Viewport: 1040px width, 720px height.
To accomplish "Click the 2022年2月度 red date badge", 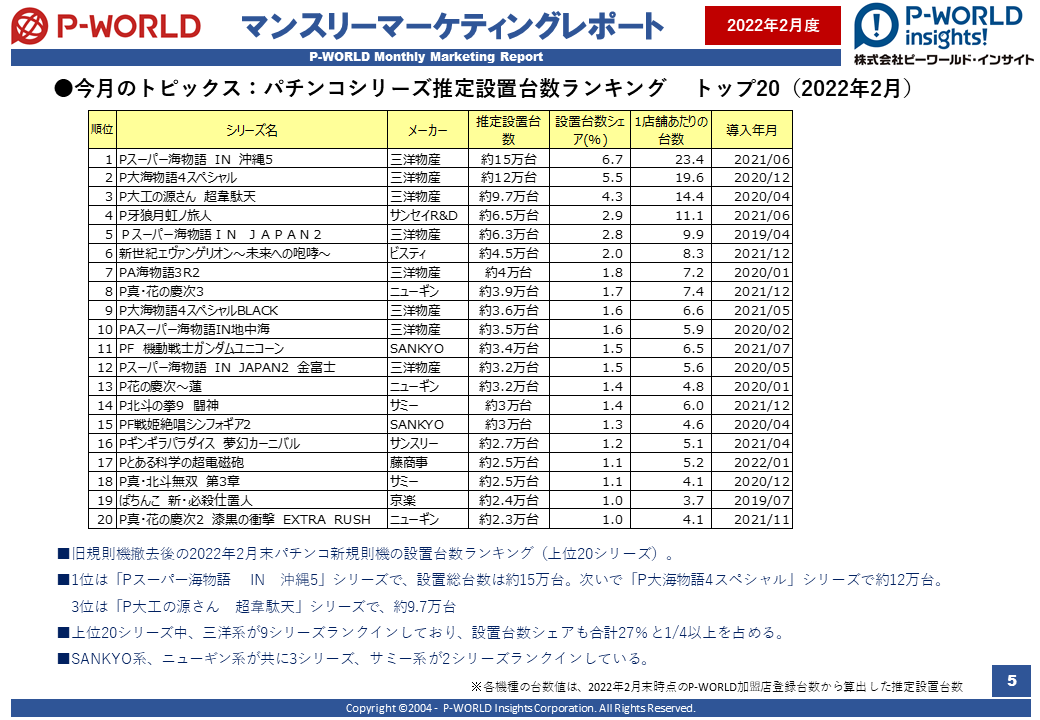I will (x=773, y=25).
